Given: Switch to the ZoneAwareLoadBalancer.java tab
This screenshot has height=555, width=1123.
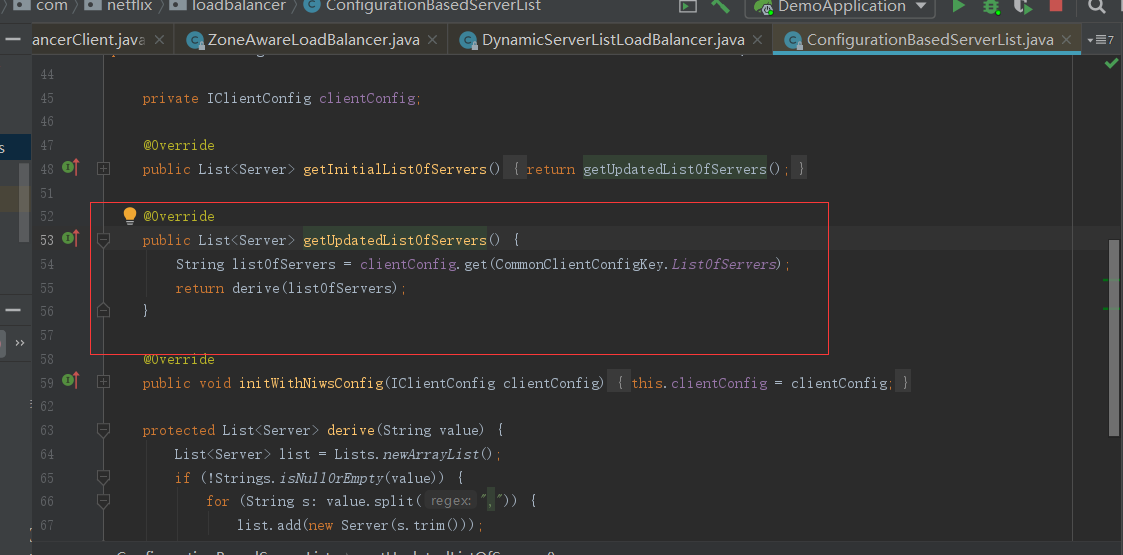Looking at the screenshot, I should (311, 41).
